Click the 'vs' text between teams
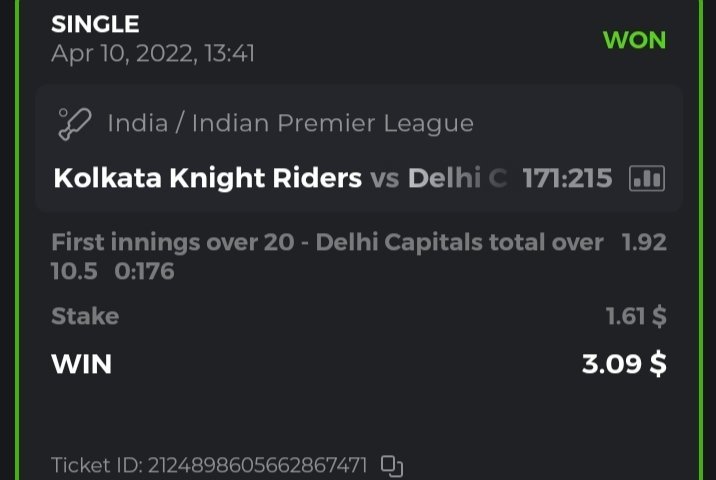The height and width of the screenshot is (480, 716). point(385,179)
